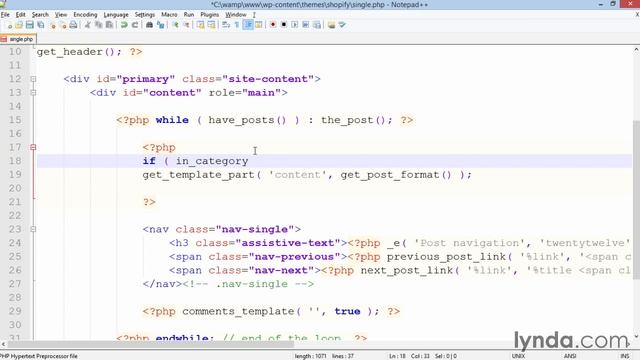
Task: Click the Zoom Out toolbar icon
Action: (x=186, y=25)
